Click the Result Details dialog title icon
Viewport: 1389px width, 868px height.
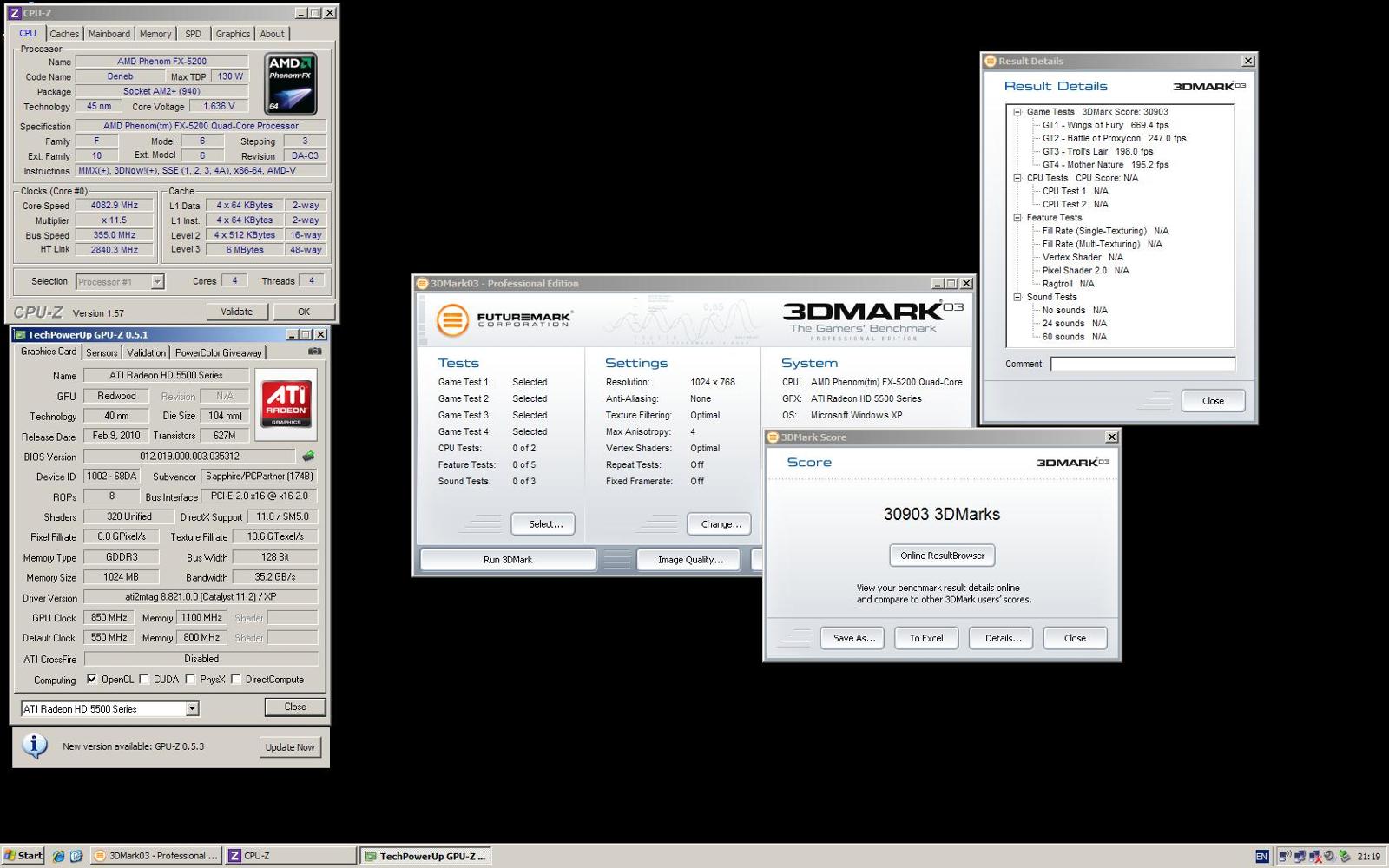pyautogui.click(x=990, y=61)
